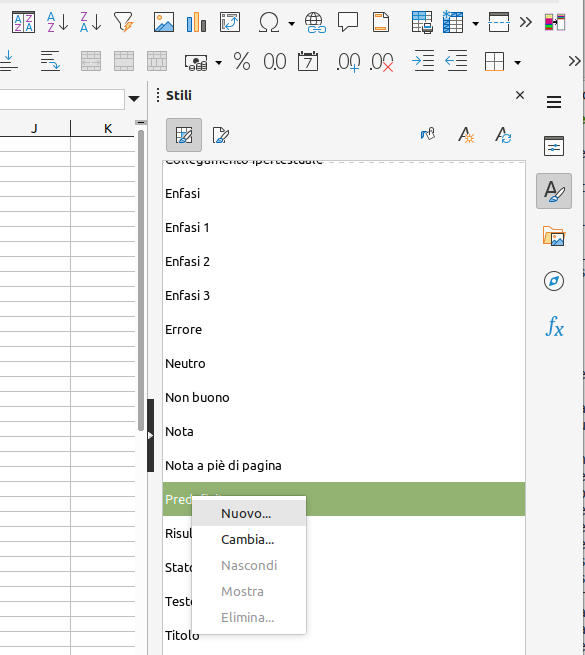Open headers and footers icon
Screen dimensions: 585x655
pos(381,22)
